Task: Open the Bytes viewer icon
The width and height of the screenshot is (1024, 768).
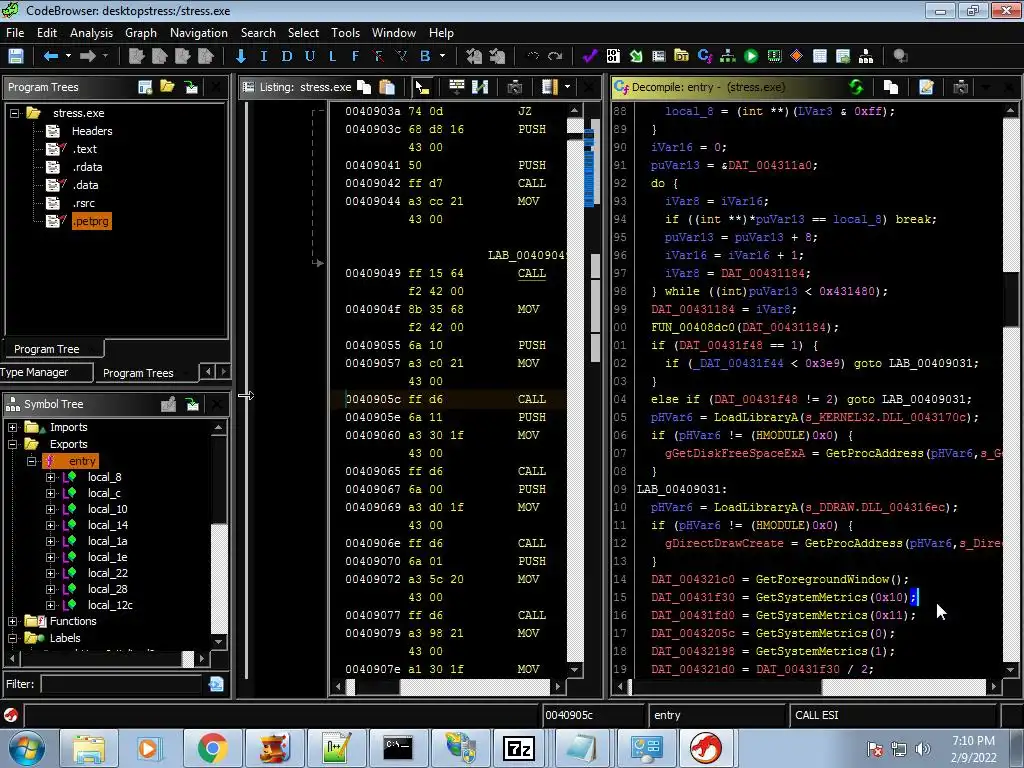Action: pyautogui.click(x=613, y=56)
